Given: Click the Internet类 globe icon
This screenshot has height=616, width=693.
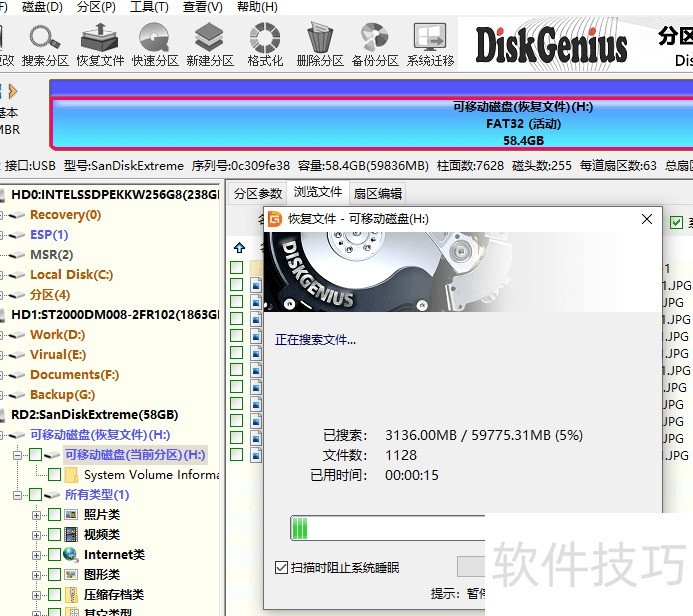Looking at the screenshot, I should 71,555.
